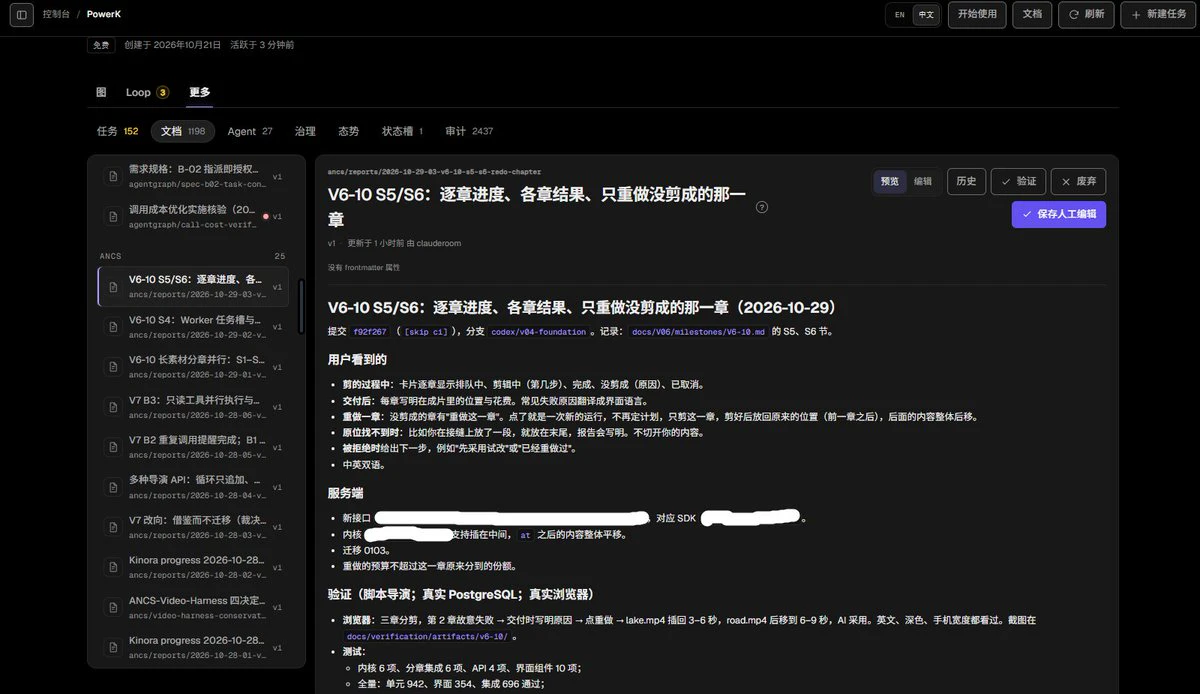Switch to the 文档 1198 sub-tab
1200x694 pixels.
pyautogui.click(x=183, y=131)
